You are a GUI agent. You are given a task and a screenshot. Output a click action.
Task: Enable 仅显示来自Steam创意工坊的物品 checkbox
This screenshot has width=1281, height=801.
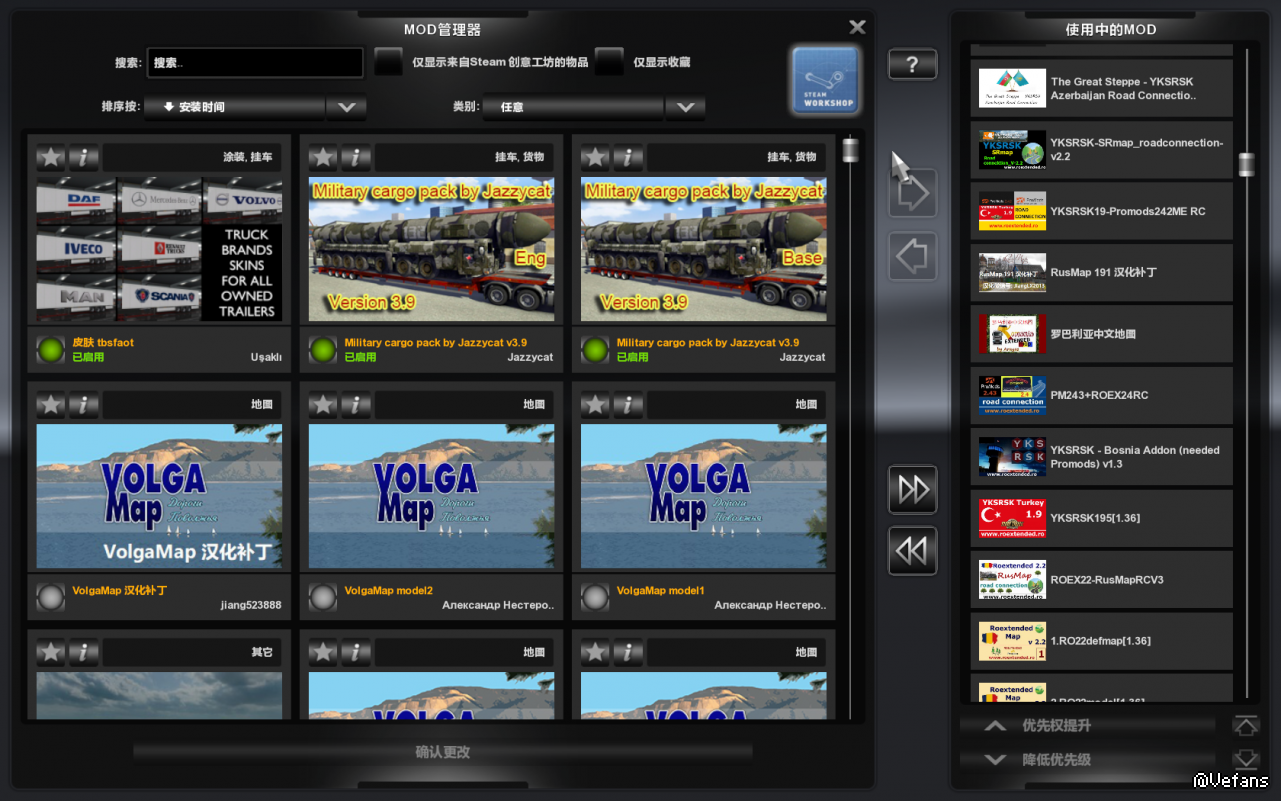coord(388,62)
